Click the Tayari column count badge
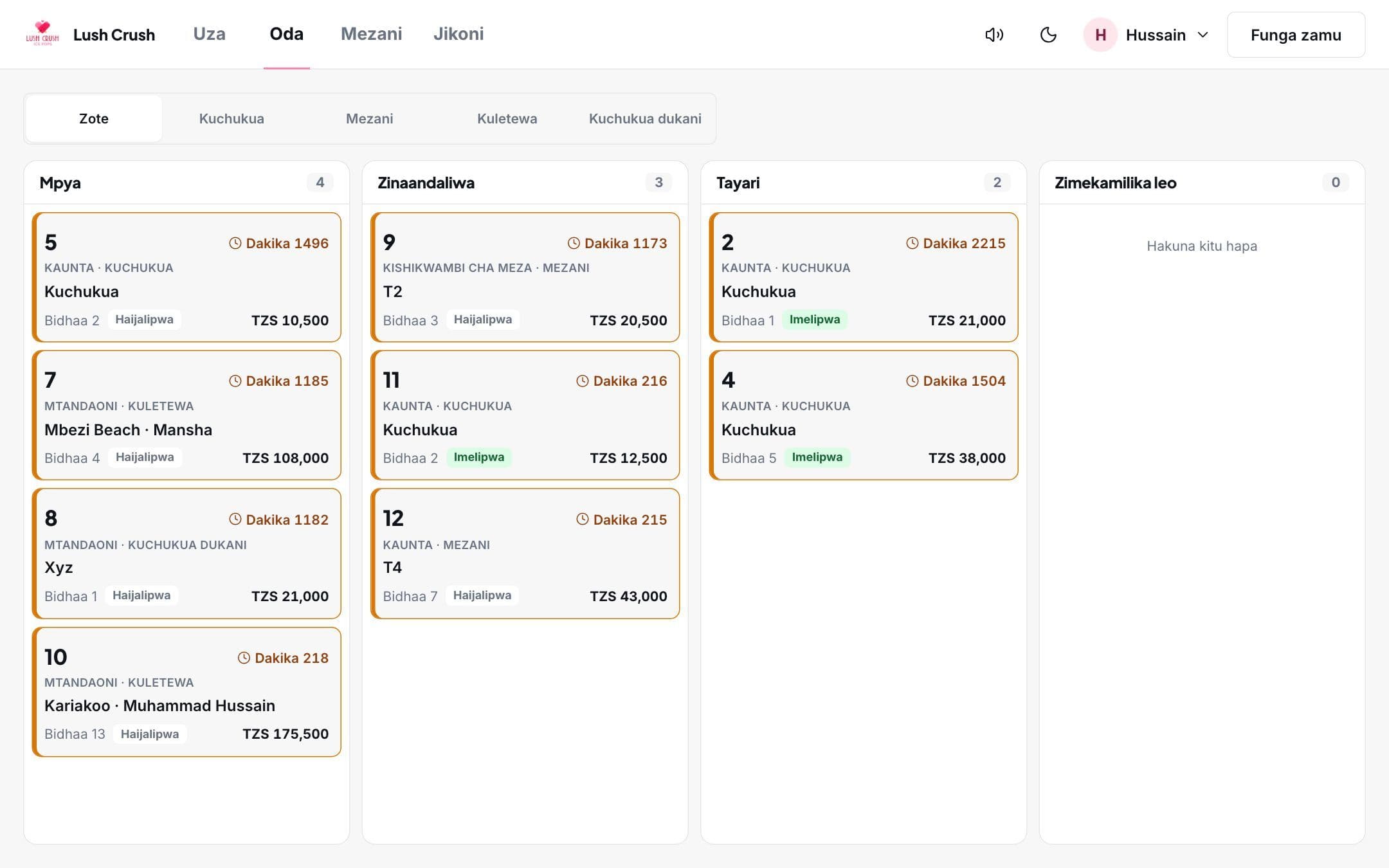1389x868 pixels. click(x=997, y=183)
